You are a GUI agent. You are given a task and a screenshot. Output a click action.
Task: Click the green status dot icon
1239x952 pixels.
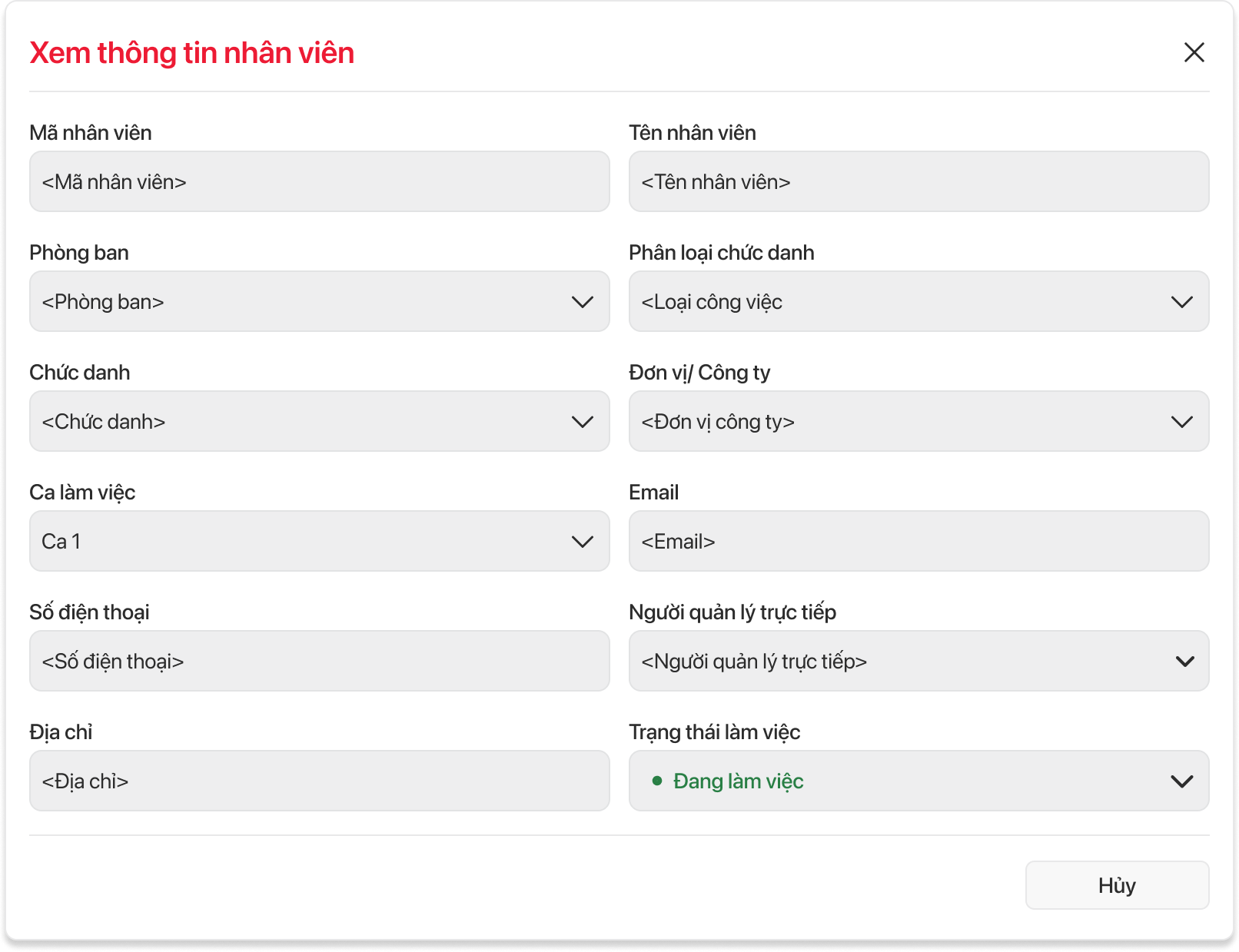click(657, 781)
